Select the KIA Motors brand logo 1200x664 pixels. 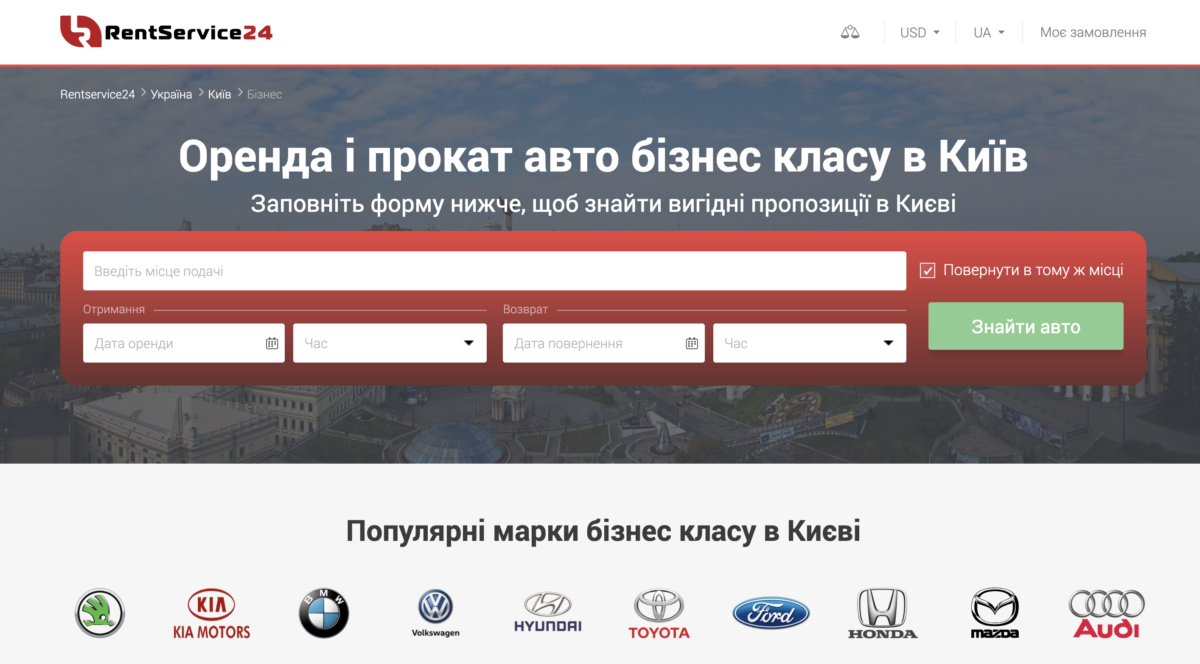pos(211,613)
